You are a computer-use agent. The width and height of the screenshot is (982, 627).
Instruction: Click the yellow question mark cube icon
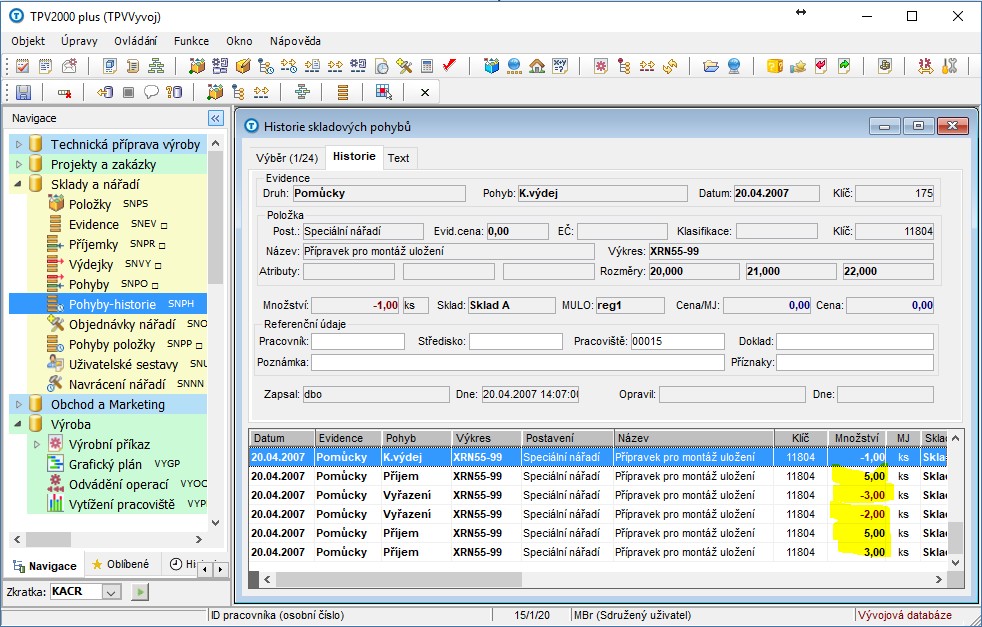(x=775, y=66)
